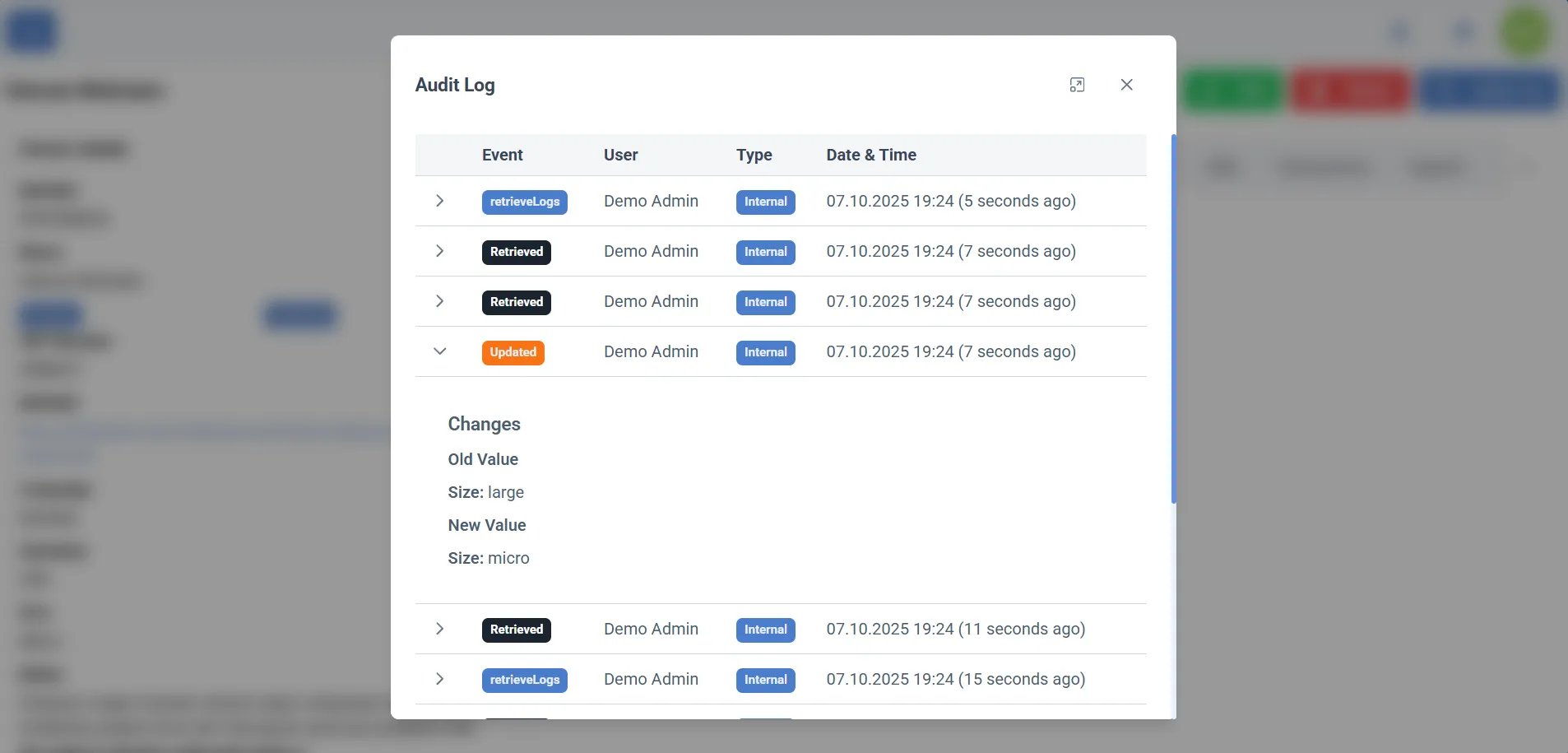This screenshot has width=1568, height=753.
Task: Click the Date & Time column header
Action: (x=870, y=155)
